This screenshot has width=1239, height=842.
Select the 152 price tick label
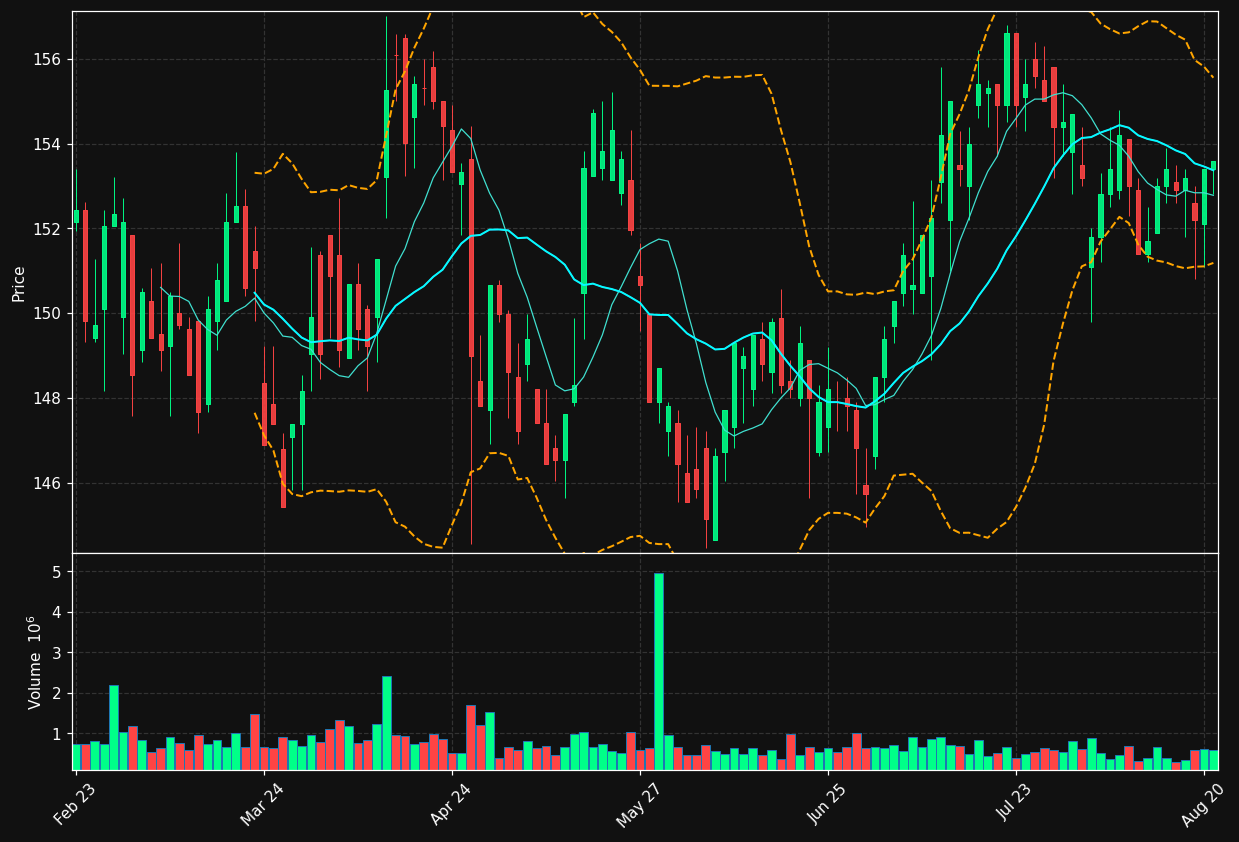48,229
